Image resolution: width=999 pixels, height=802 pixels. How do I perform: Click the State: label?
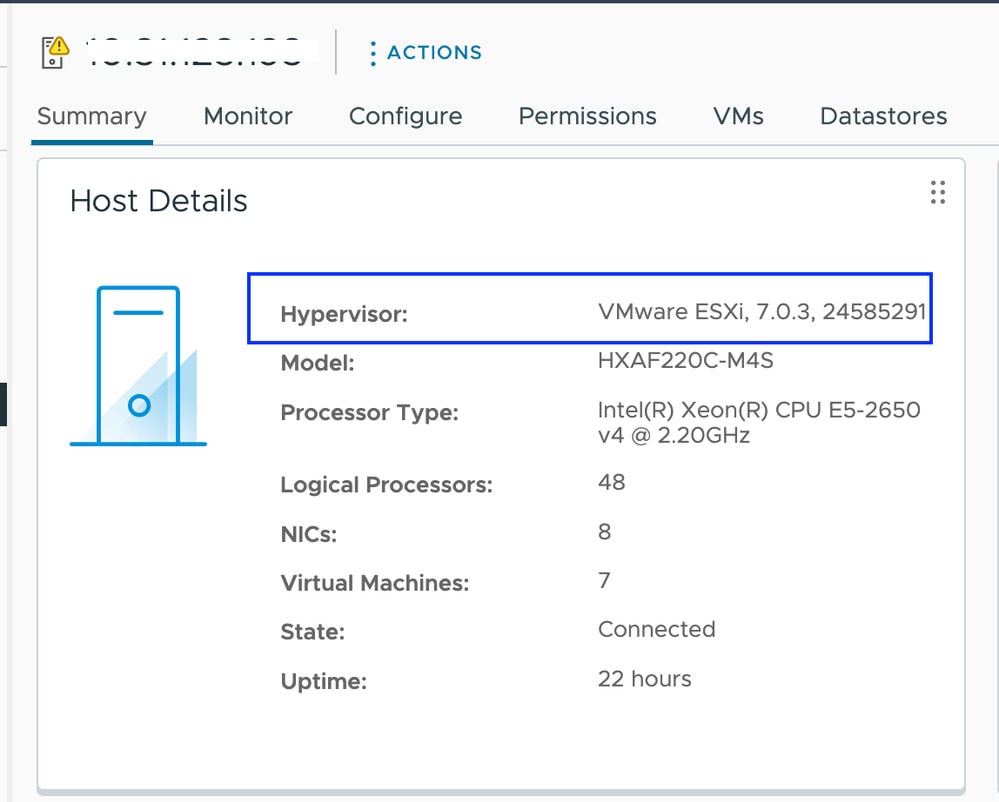(312, 632)
